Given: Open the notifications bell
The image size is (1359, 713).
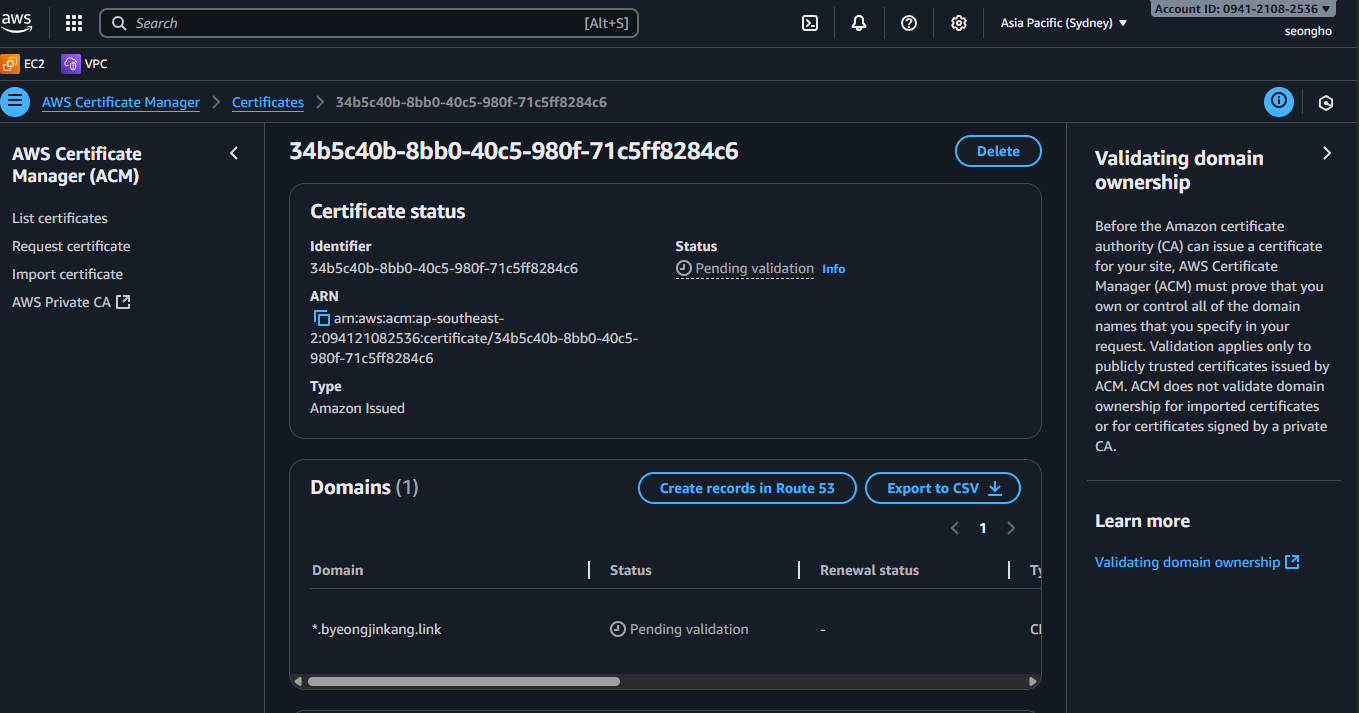Looking at the screenshot, I should pyautogui.click(x=859, y=23).
